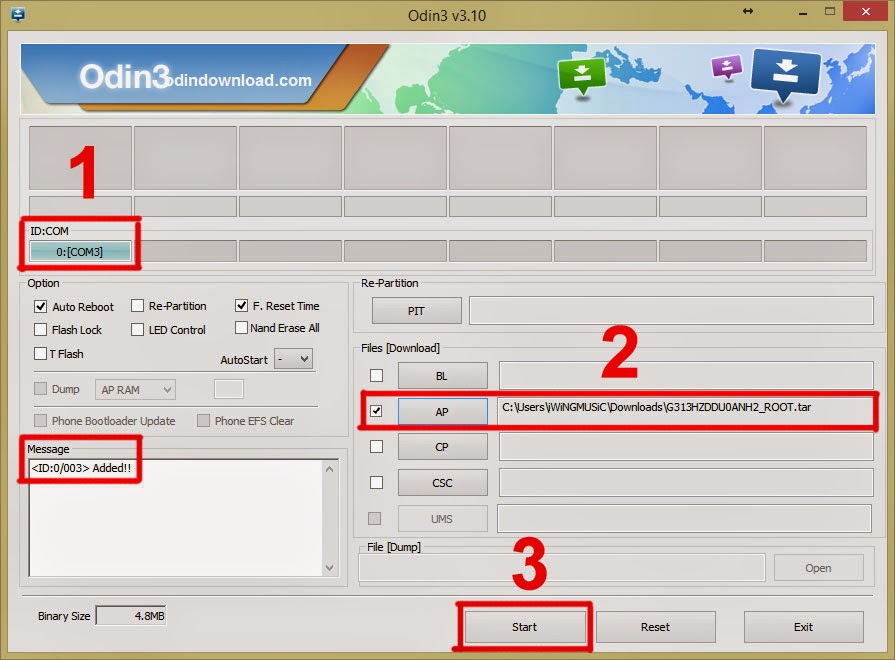Click the PIT button
Image resolution: width=895 pixels, height=660 pixels.
[416, 311]
